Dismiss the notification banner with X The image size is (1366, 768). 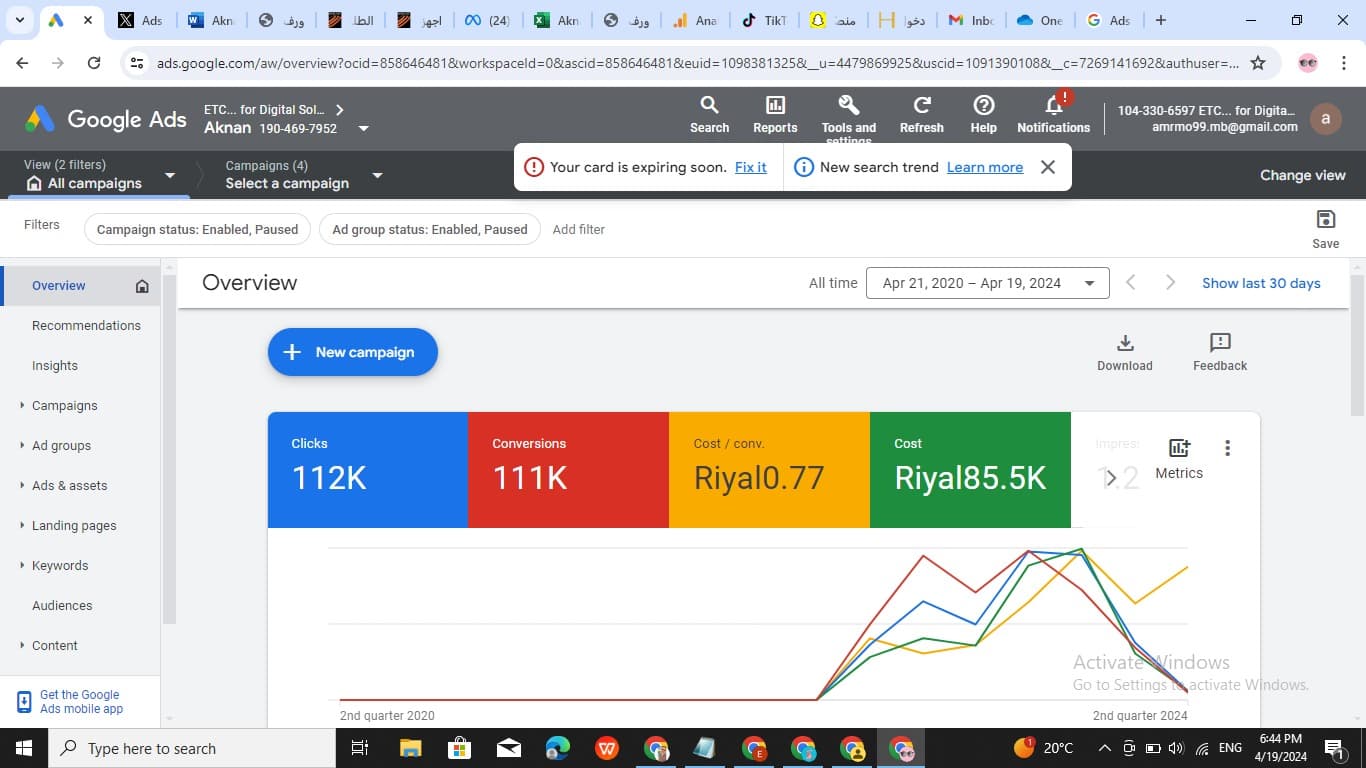pos(1047,167)
